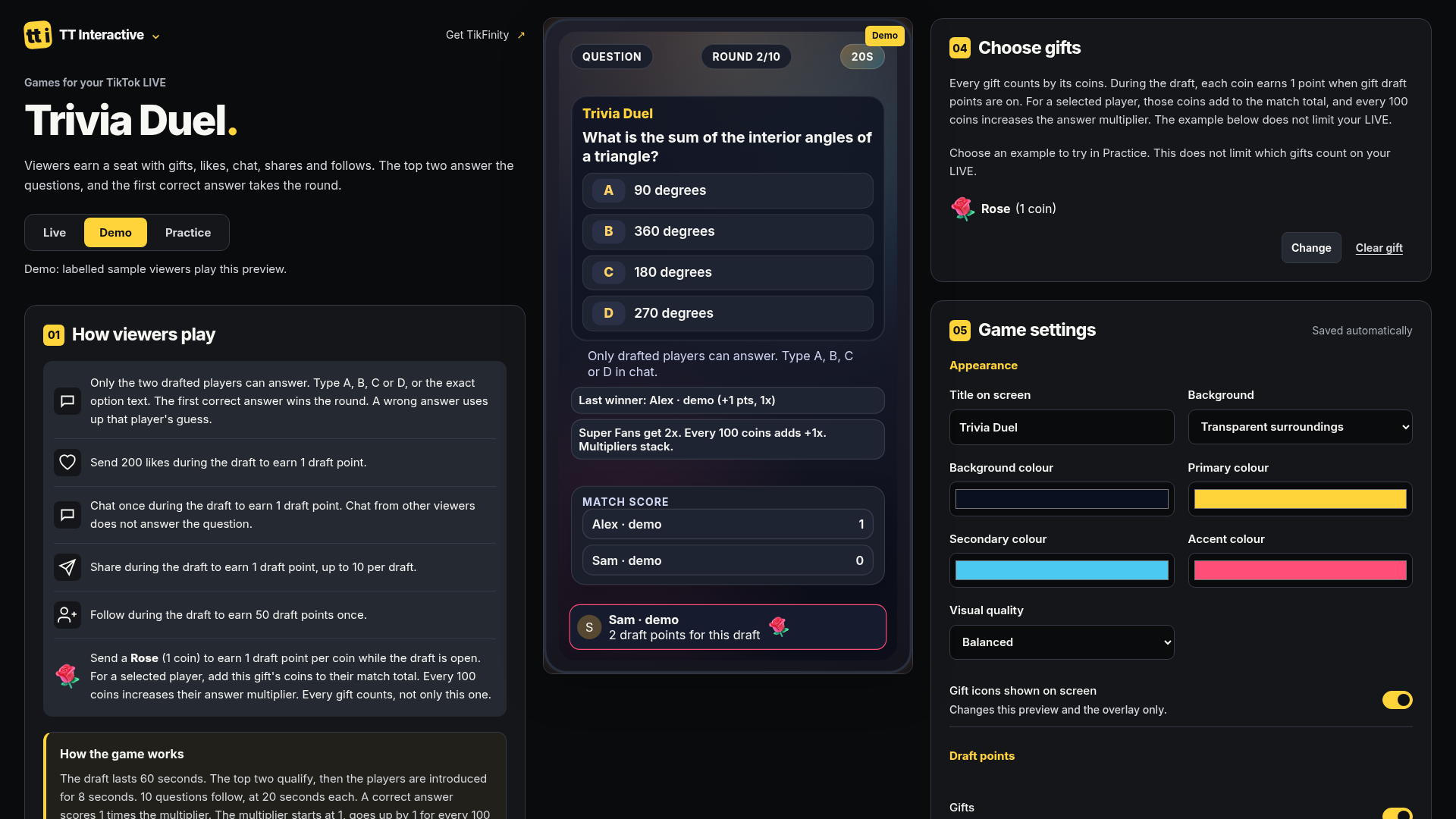1456x819 pixels.
Task: Open the Background dropdown showing Transparent surroundings
Action: click(x=1300, y=427)
